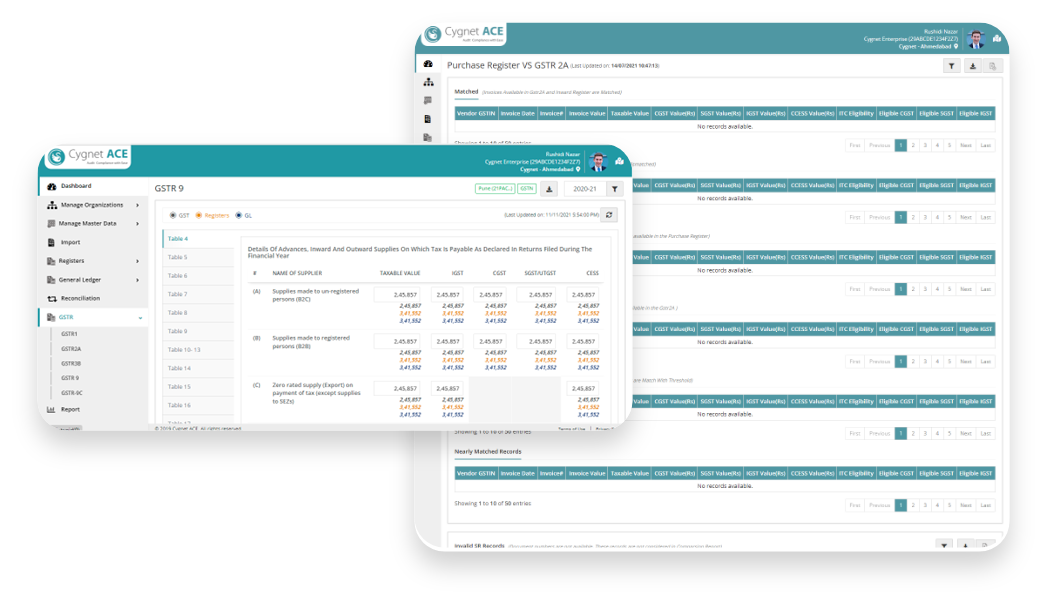Click Nearly Matched Records heading

point(487,452)
